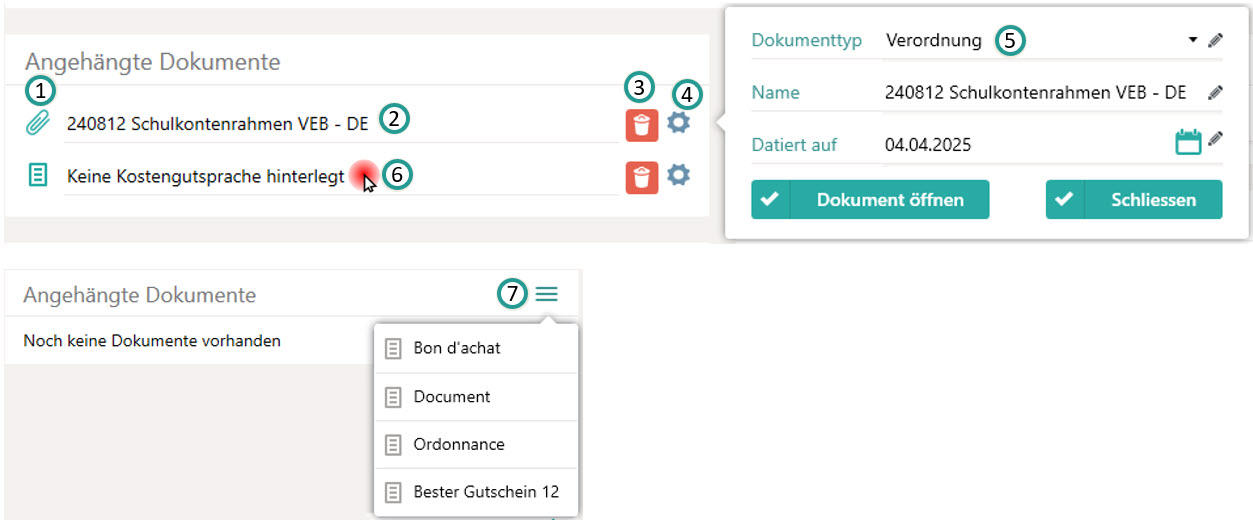Click upper Angehängte Dokumente heading

(153, 62)
